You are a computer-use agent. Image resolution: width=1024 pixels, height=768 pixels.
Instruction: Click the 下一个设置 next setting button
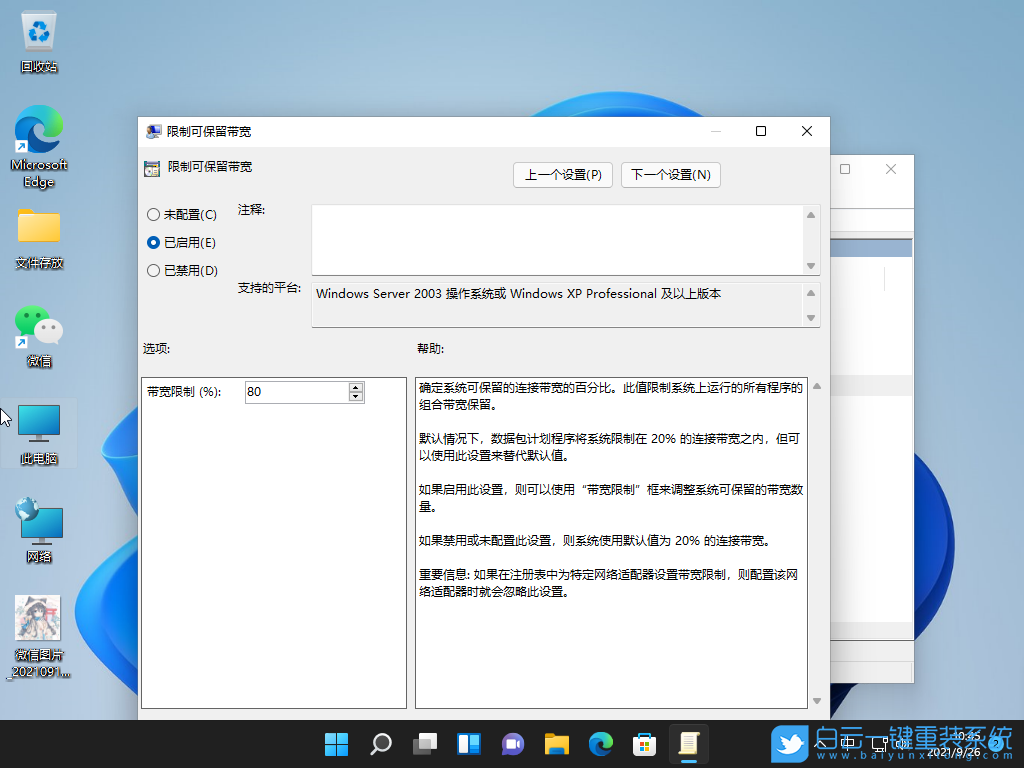pos(671,174)
